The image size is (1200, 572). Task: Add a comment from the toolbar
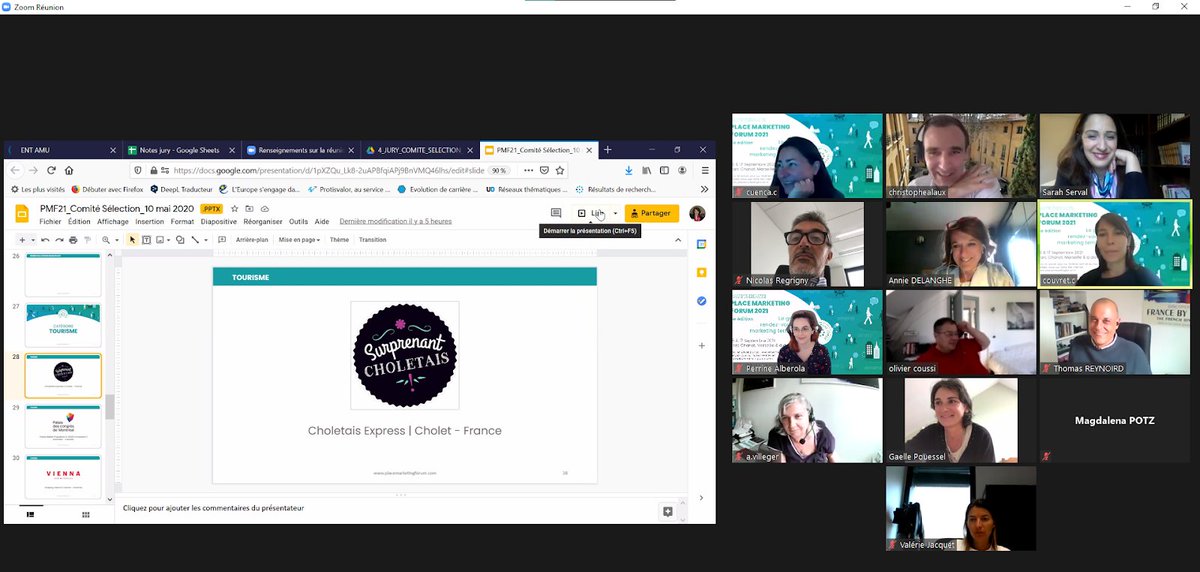click(221, 240)
